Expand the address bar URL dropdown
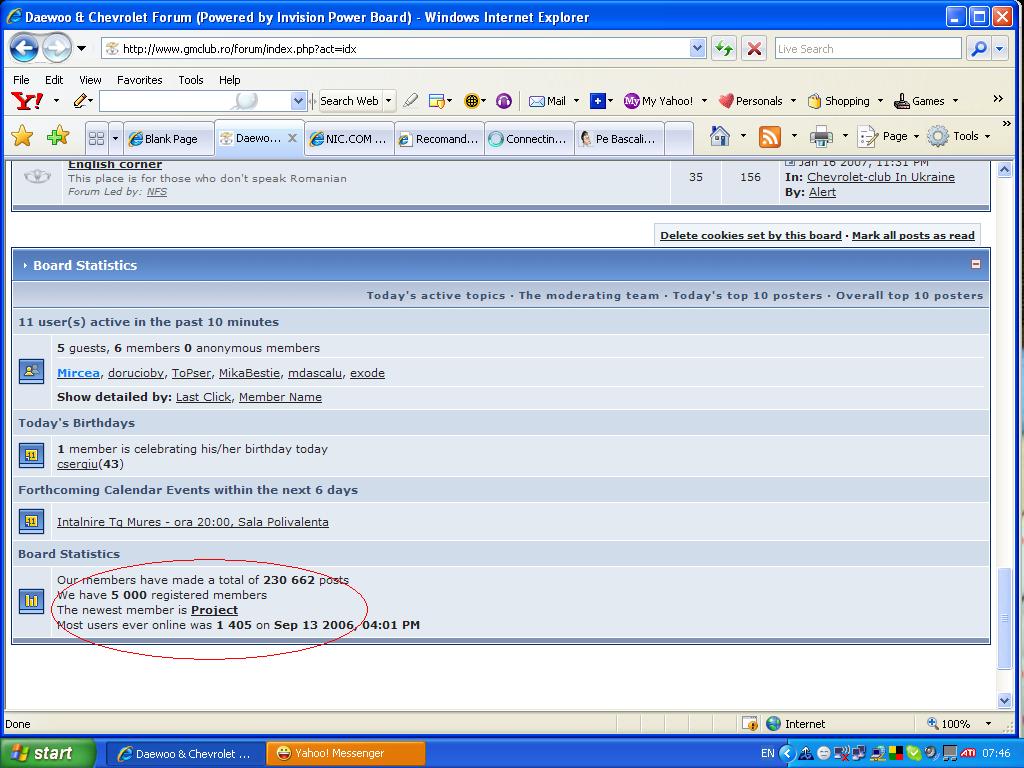This screenshot has width=1024, height=768. [x=697, y=48]
